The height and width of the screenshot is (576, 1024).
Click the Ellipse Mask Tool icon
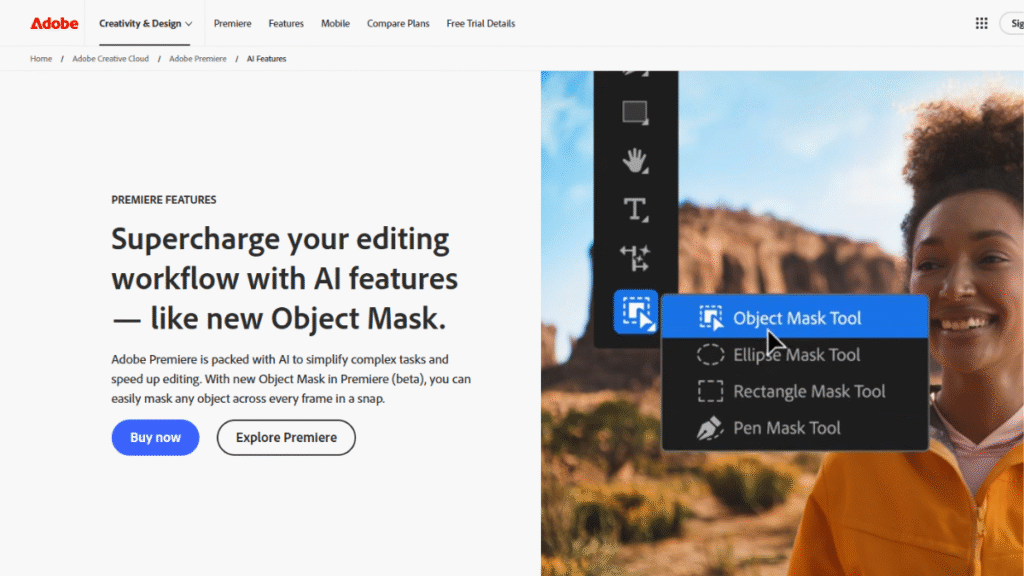(x=711, y=354)
